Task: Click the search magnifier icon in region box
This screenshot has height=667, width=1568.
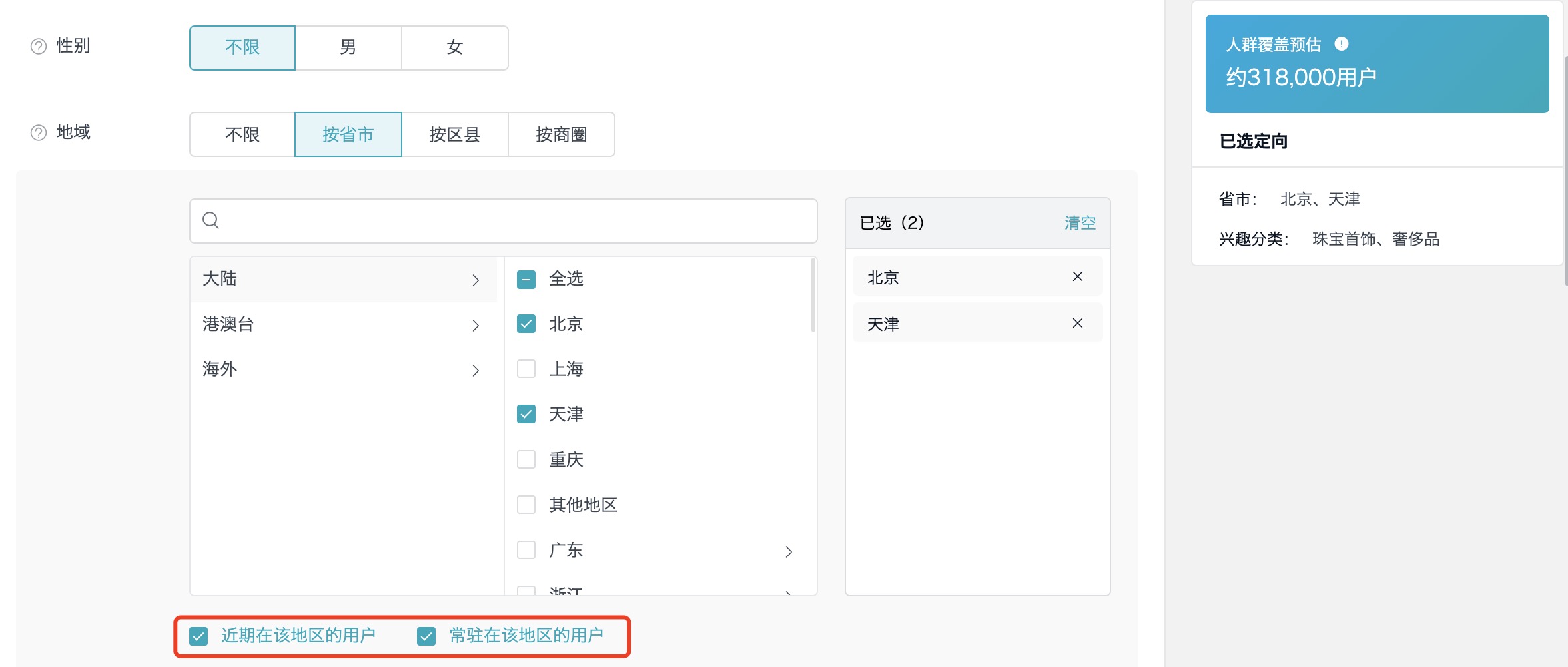Action: pos(211,220)
